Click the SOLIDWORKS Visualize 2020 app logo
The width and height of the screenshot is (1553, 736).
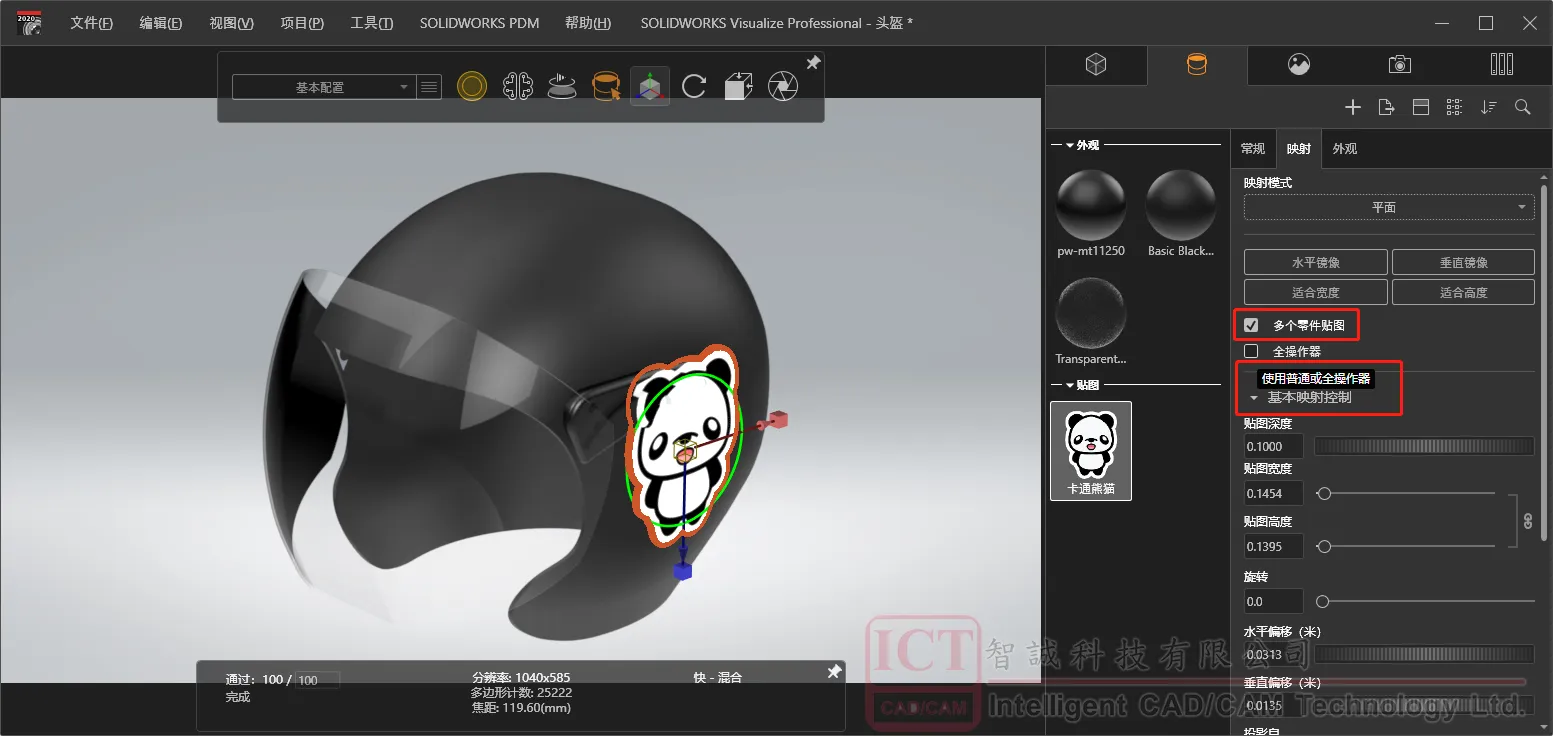click(x=29, y=23)
